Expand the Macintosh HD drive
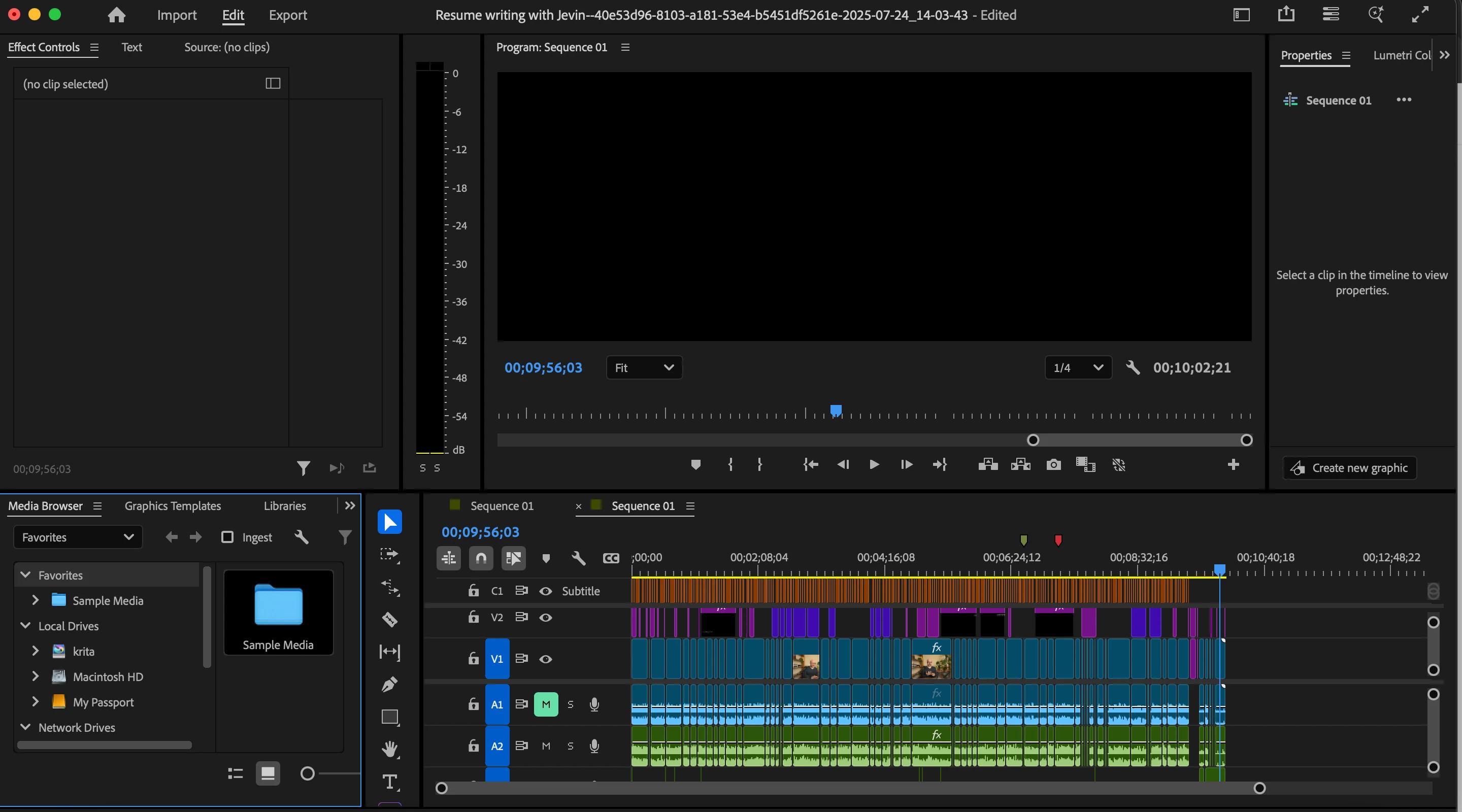1462x812 pixels. pos(35,676)
